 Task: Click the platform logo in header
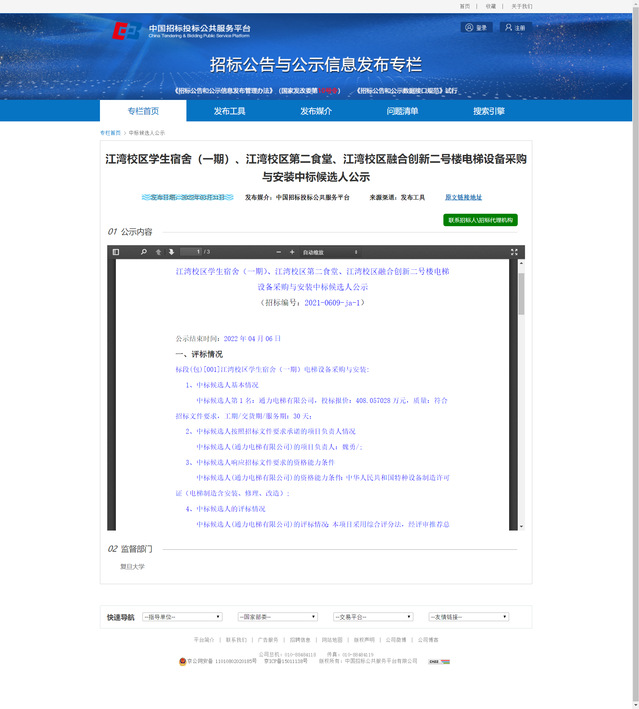[128, 32]
